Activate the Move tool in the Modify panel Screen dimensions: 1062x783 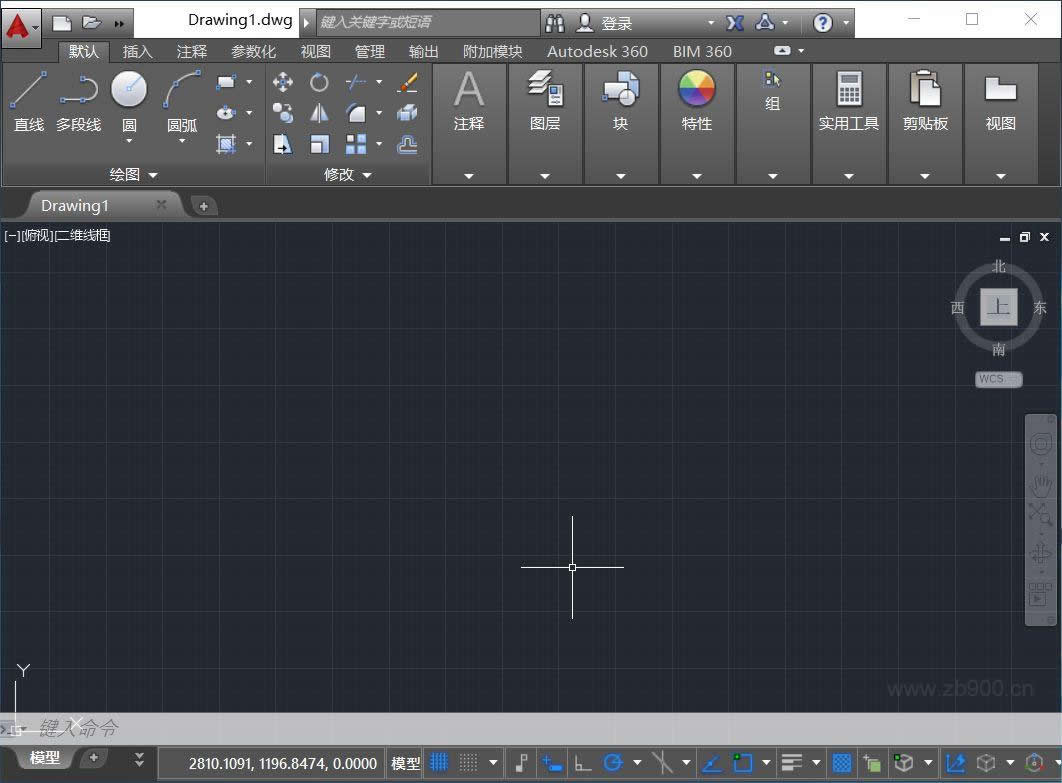click(x=283, y=82)
